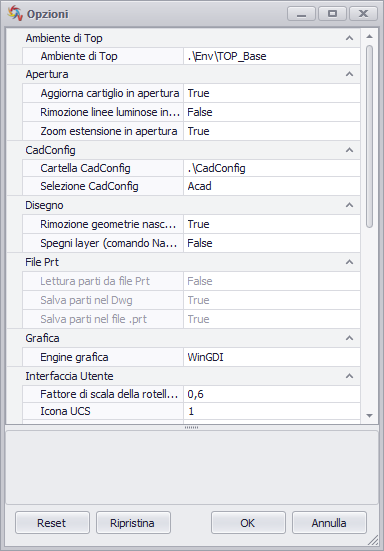Click the scrollbar up arrow
This screenshot has width=384, height=551.
tap(369, 36)
